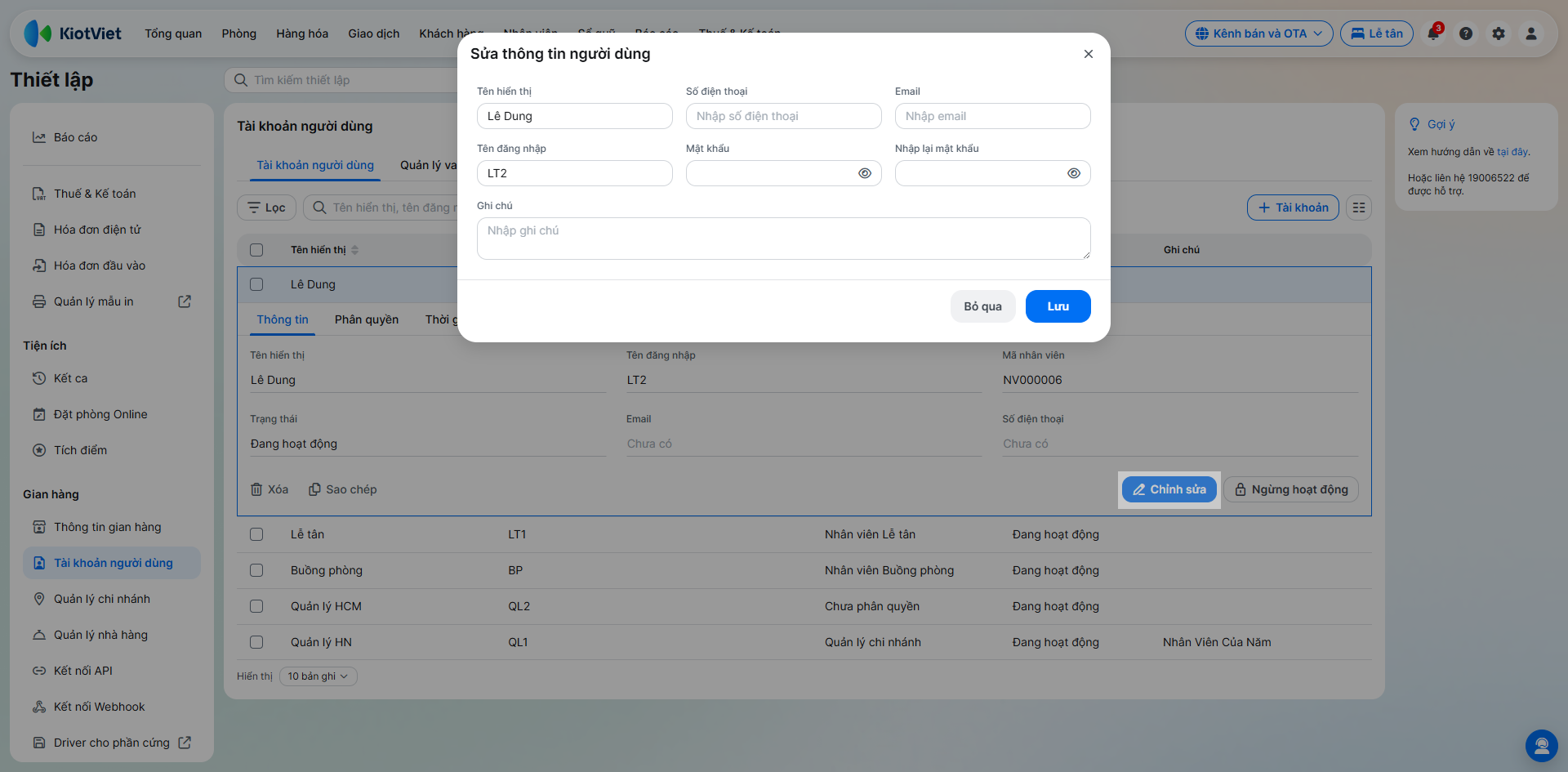Focus the Tìm kiếm thiết lập search box

(x=341, y=80)
